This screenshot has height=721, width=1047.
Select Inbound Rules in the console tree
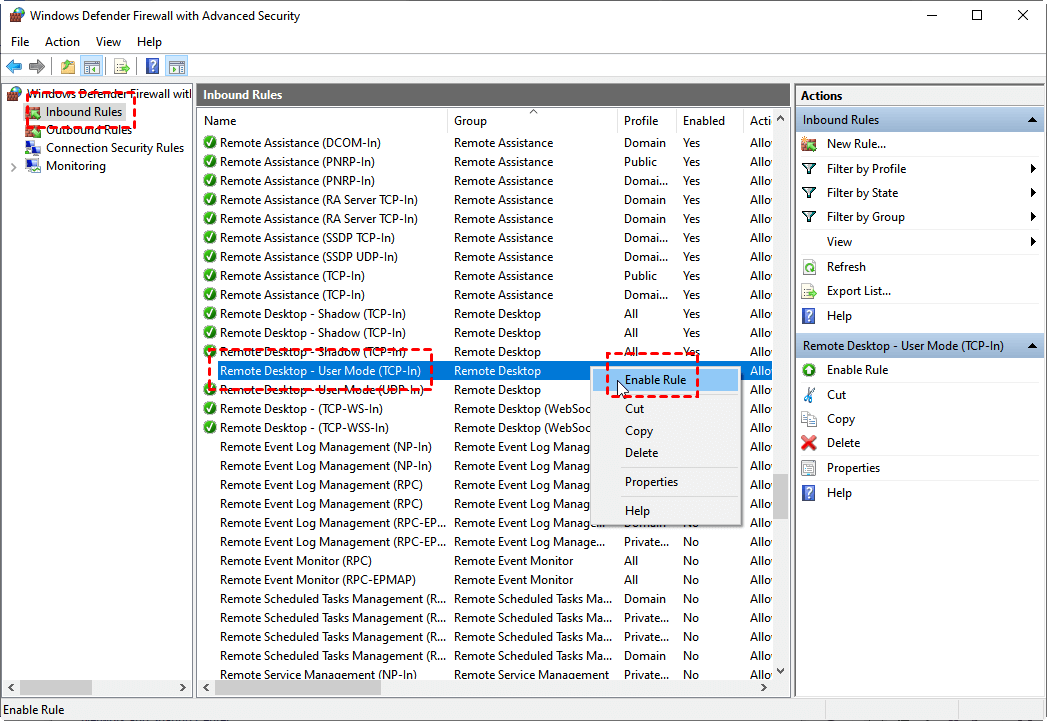point(83,111)
